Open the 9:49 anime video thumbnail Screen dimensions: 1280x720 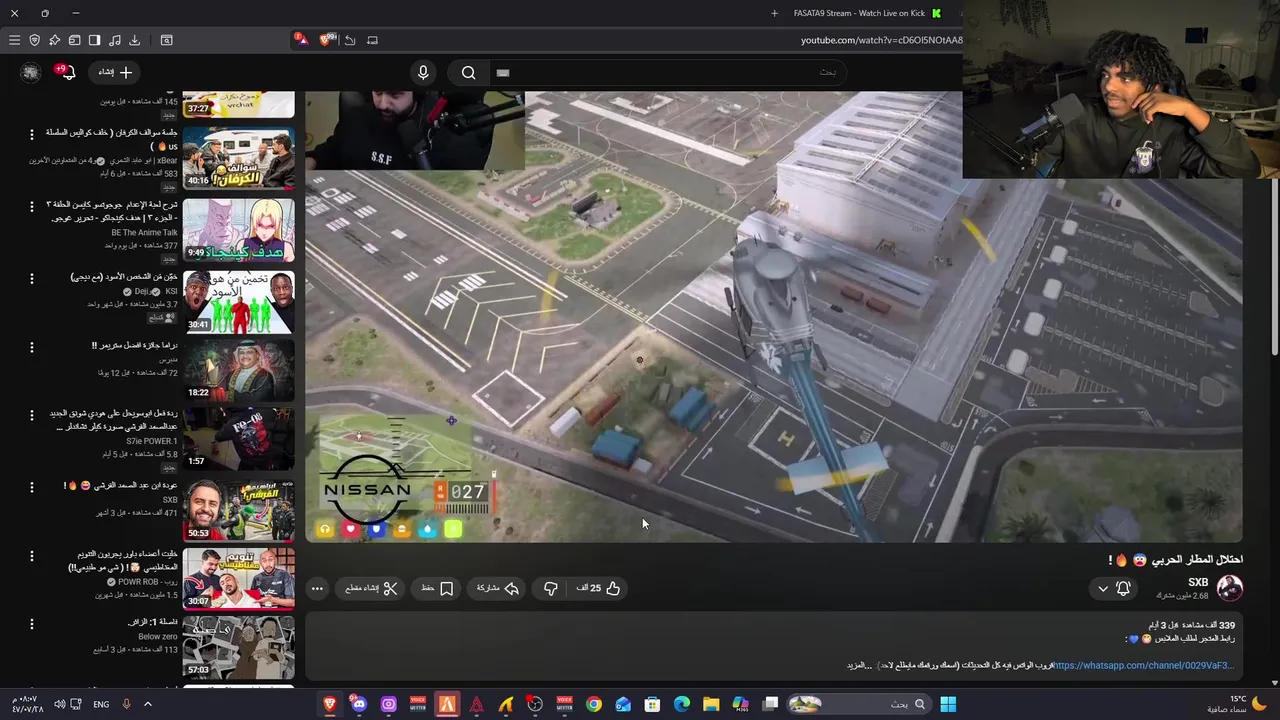tap(239, 229)
